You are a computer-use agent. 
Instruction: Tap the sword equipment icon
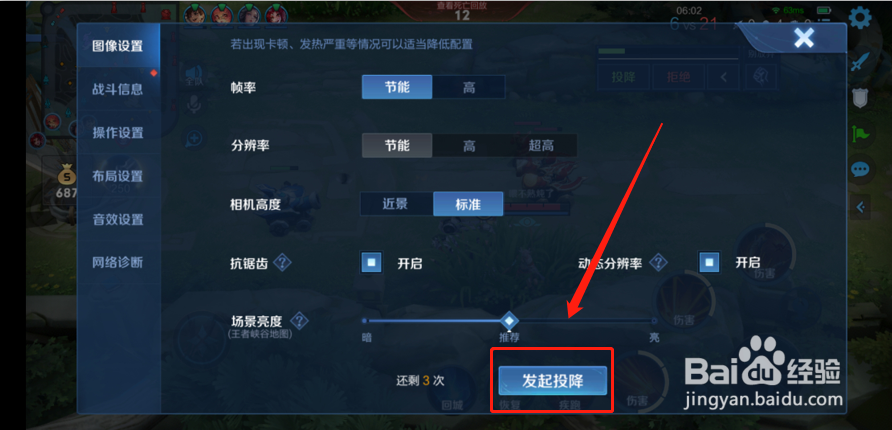point(860,61)
